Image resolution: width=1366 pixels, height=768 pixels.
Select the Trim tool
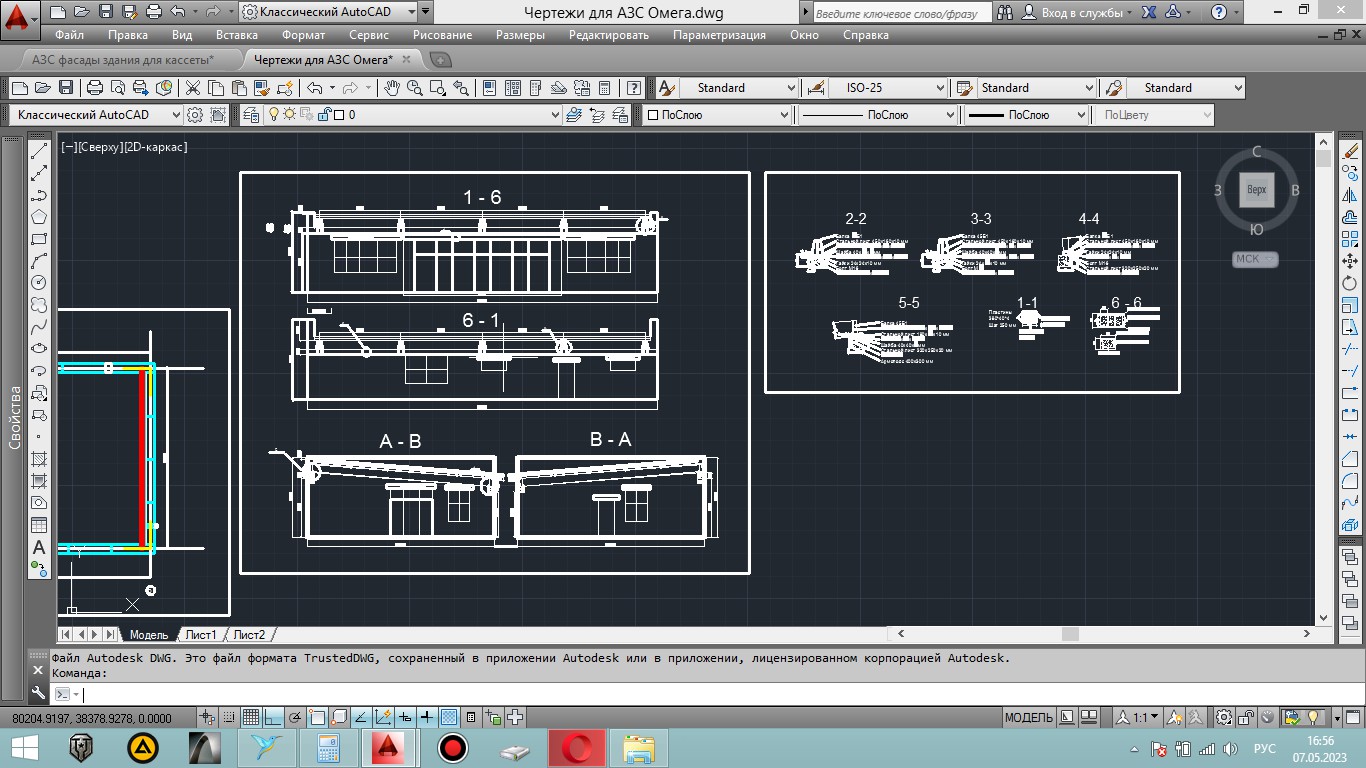tap(1350, 349)
